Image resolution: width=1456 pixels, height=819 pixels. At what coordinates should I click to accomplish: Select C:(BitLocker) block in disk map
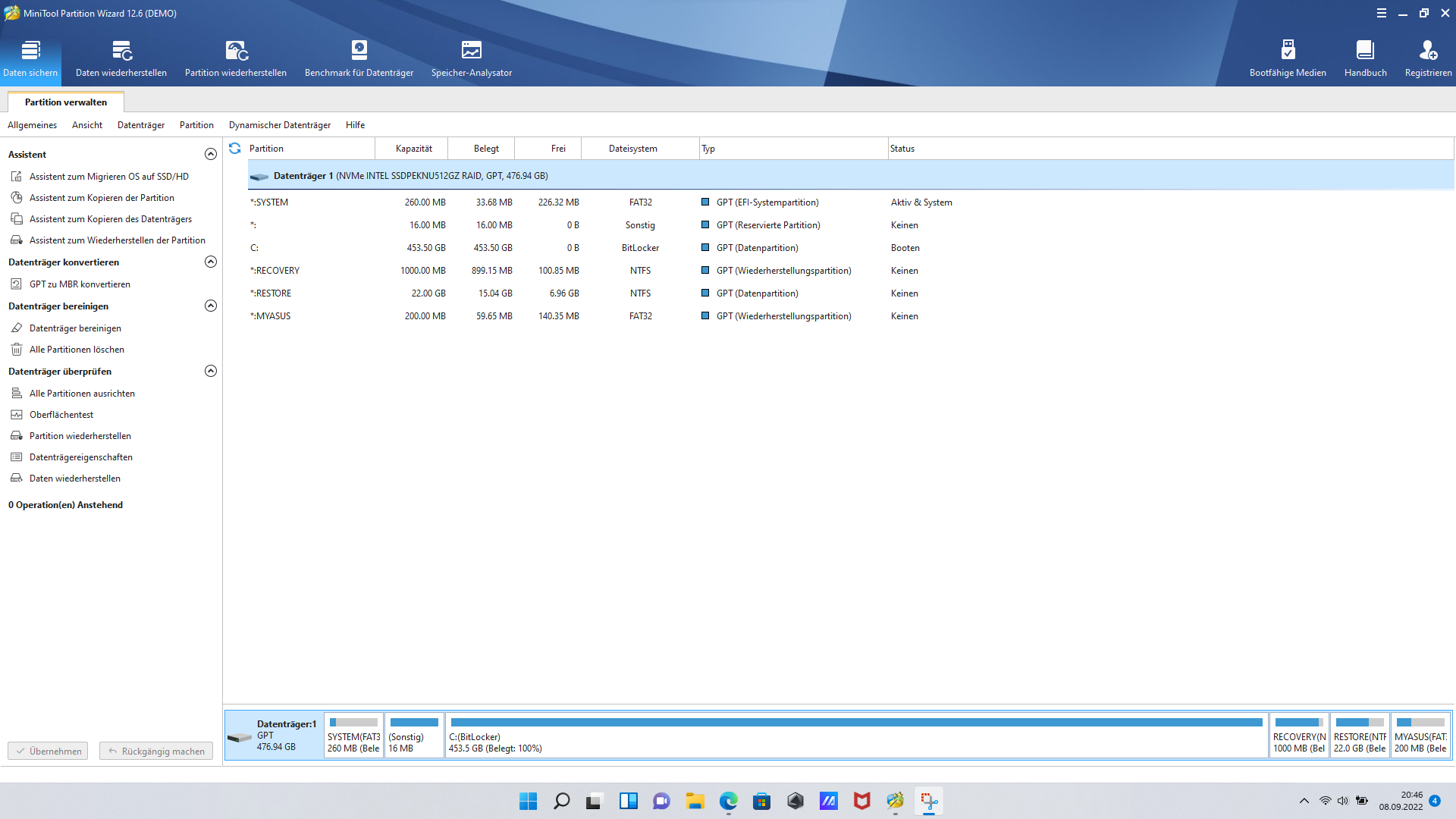pos(856,735)
